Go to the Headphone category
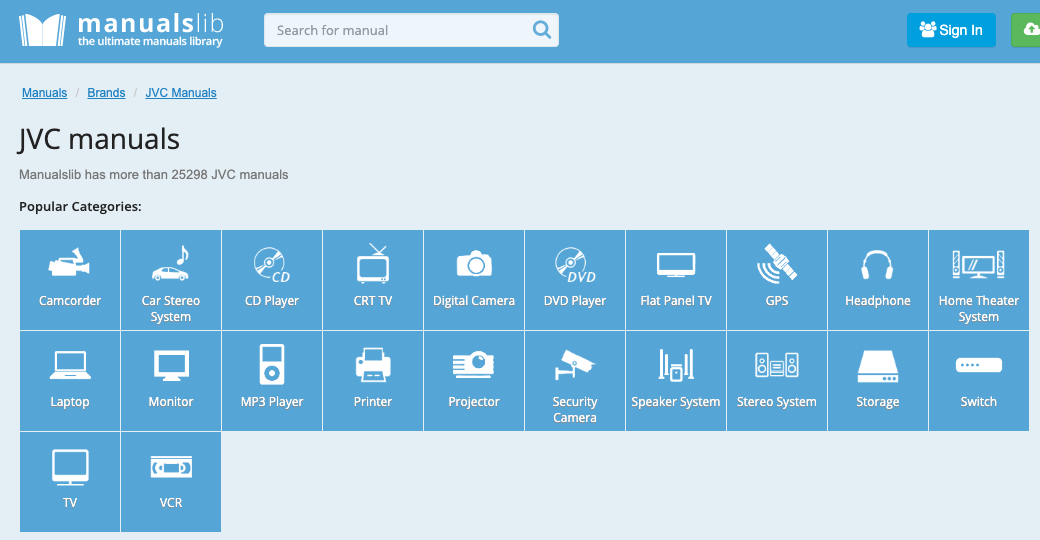Viewport: 1040px width, 540px height. pos(878,280)
